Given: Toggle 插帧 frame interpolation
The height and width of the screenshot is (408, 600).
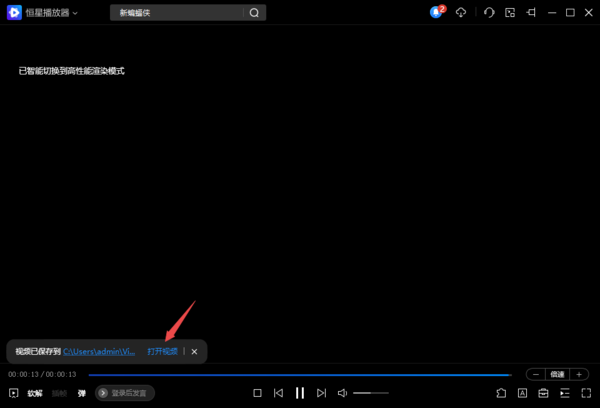Looking at the screenshot, I should click(x=59, y=393).
